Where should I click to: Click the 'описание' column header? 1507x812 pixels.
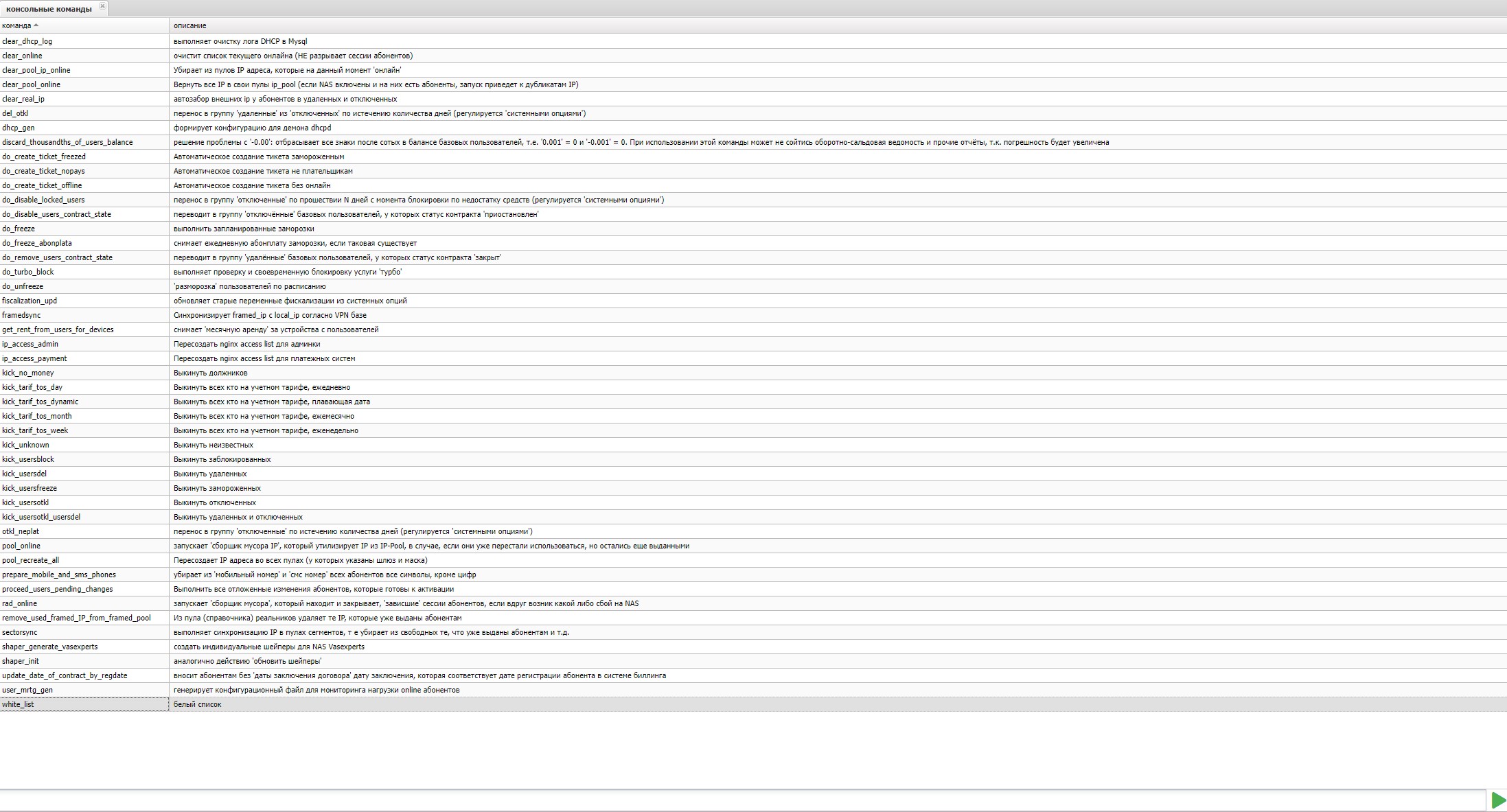point(190,25)
